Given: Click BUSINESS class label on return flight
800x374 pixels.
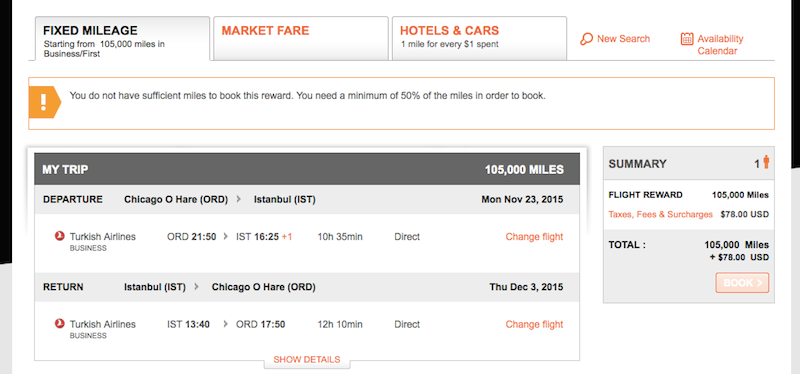Looking at the screenshot, I should (x=88, y=336).
